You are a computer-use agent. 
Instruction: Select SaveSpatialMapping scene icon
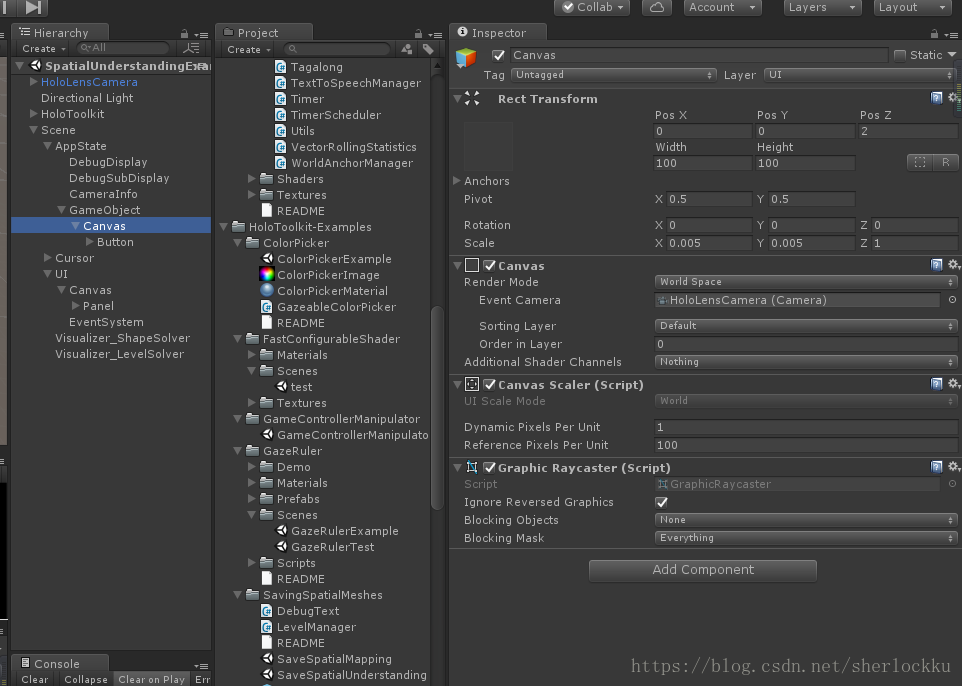(x=267, y=658)
